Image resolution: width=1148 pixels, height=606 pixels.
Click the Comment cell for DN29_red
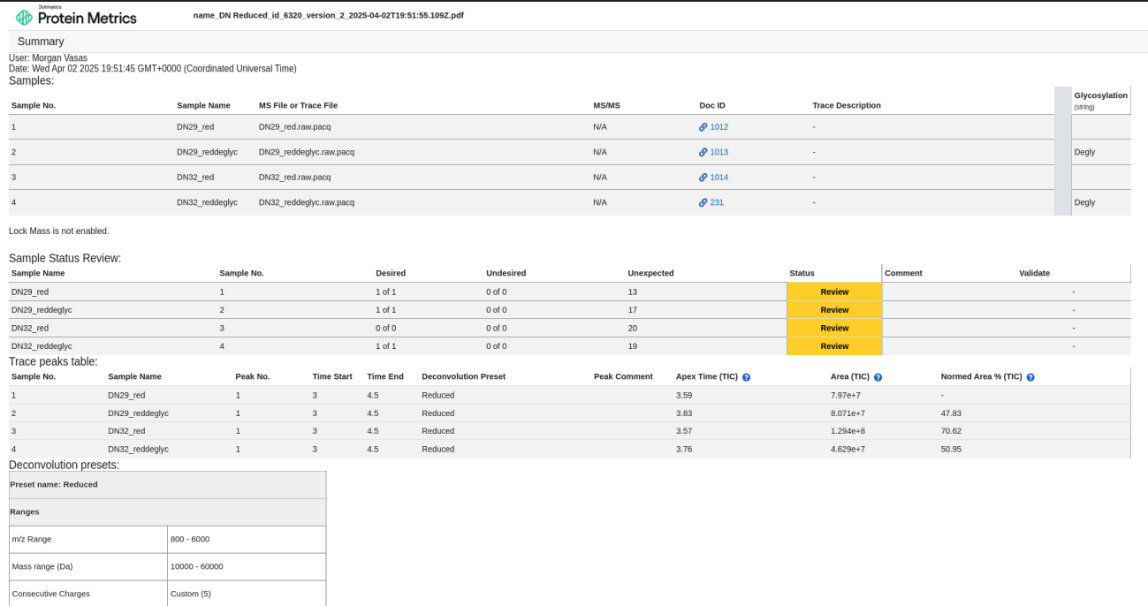pos(950,292)
